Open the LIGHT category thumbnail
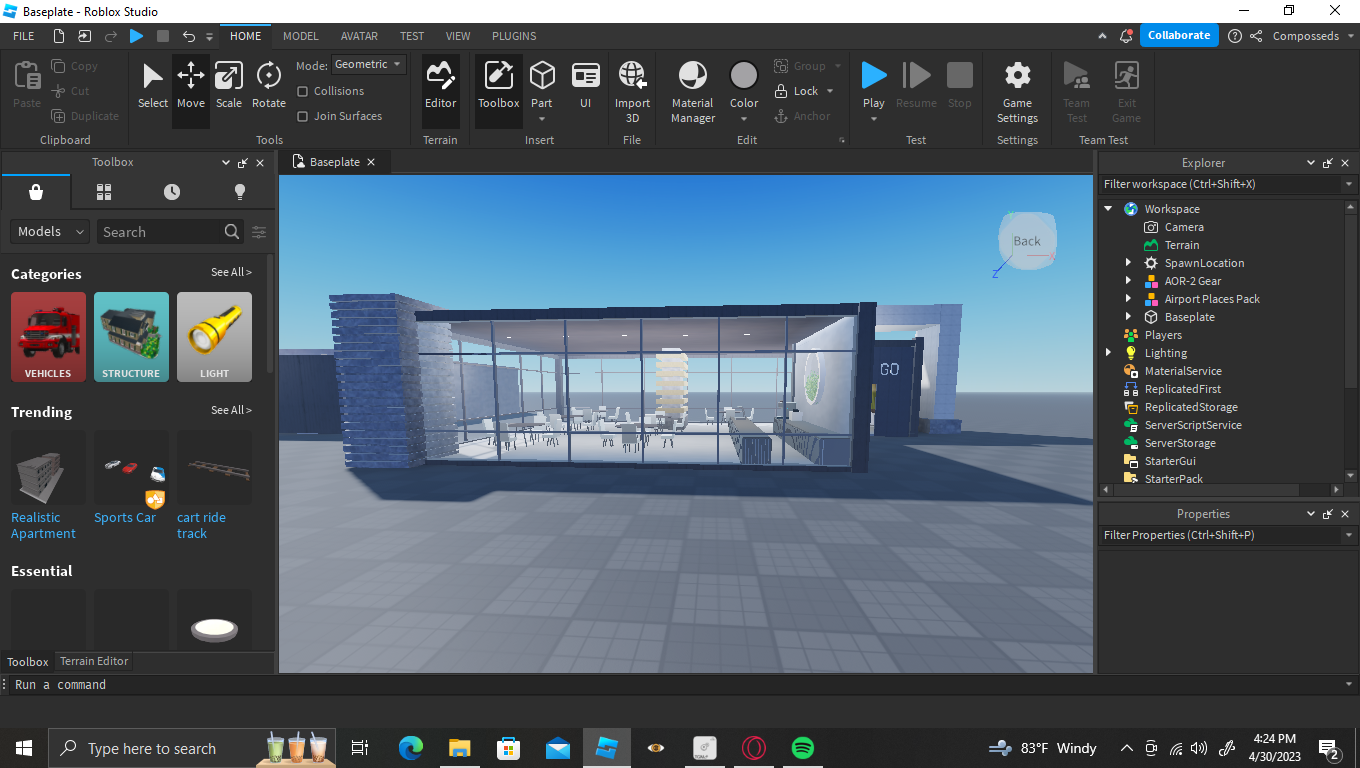Image resolution: width=1360 pixels, height=768 pixels. pos(214,337)
